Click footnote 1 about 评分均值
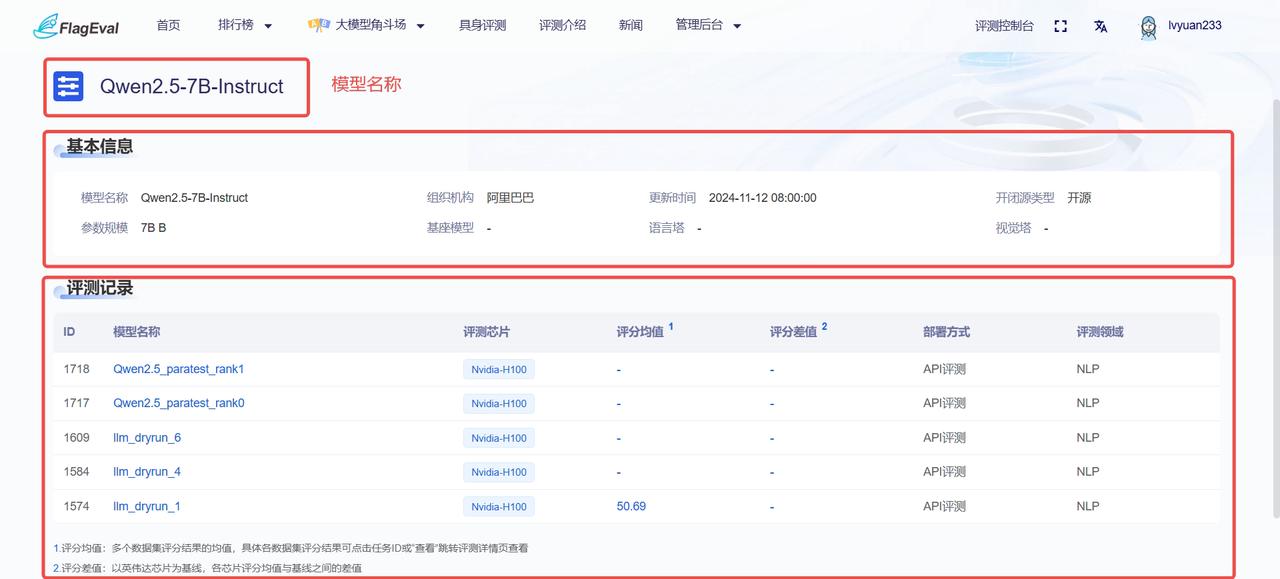Image resolution: width=1280 pixels, height=579 pixels. [290, 548]
